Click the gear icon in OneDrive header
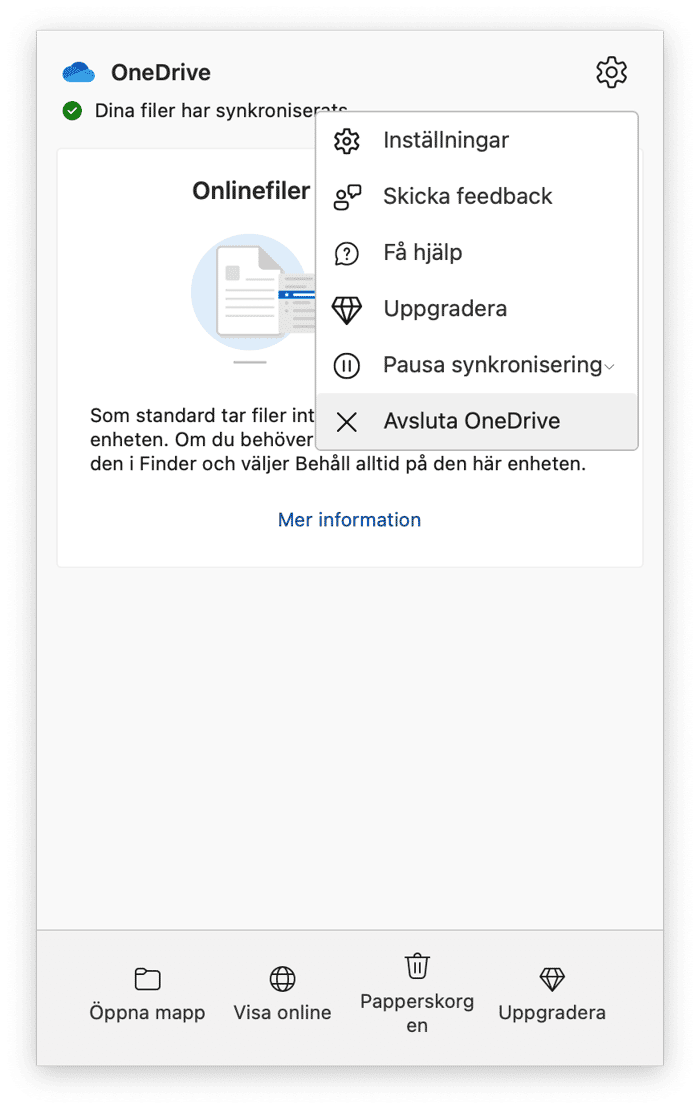 (x=611, y=72)
